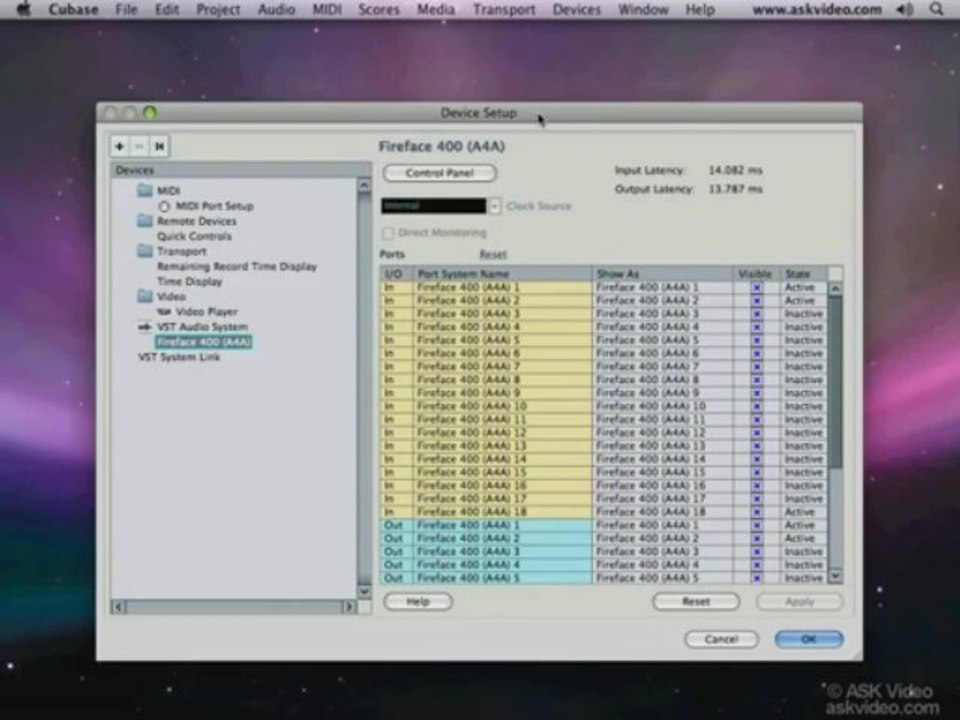Click the Show As column header
Screen dimensions: 960x720
tap(663, 274)
